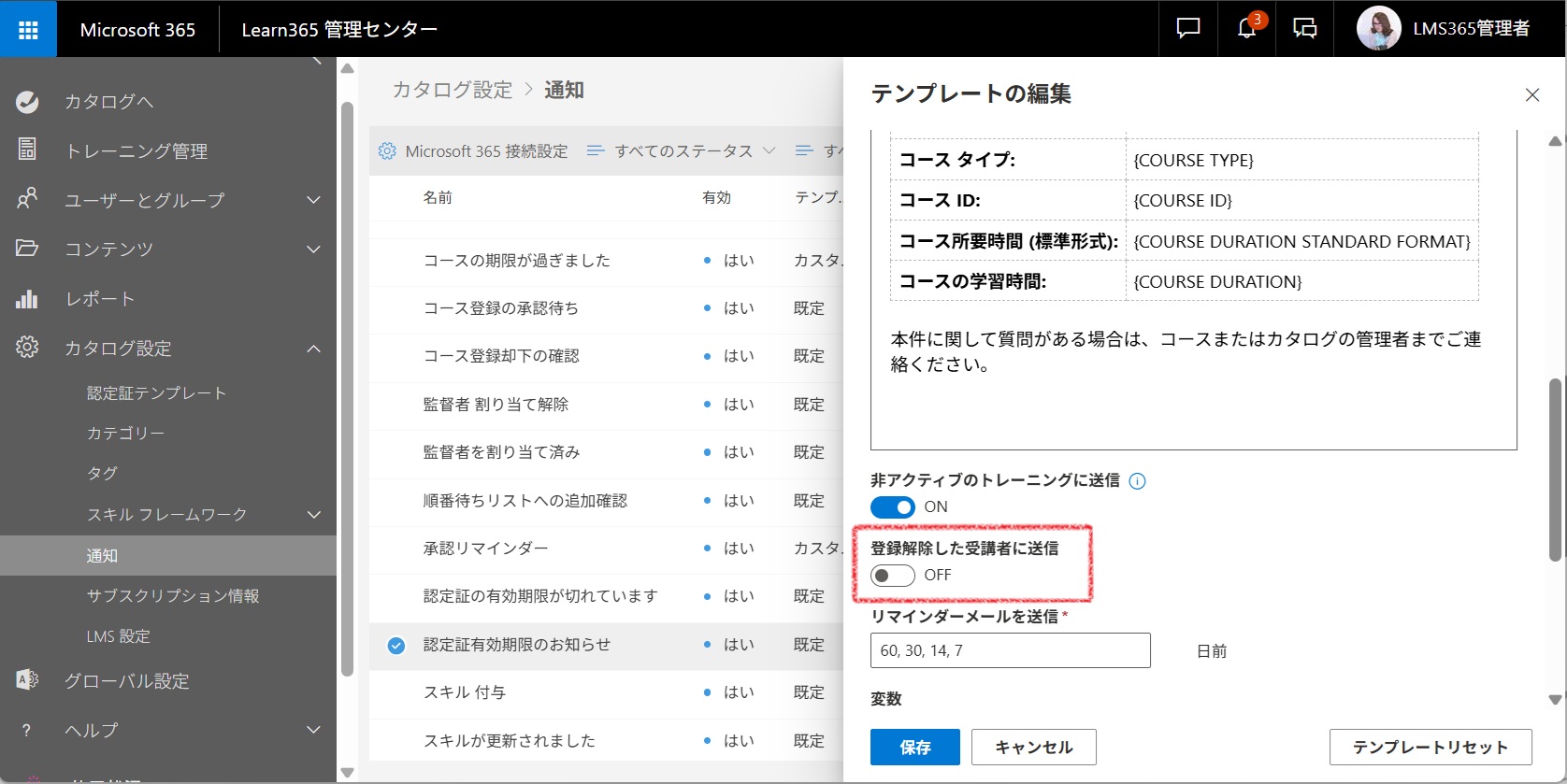Image resolution: width=1567 pixels, height=784 pixels.
Task: Click the キャンセル button
Action: tap(1034, 748)
